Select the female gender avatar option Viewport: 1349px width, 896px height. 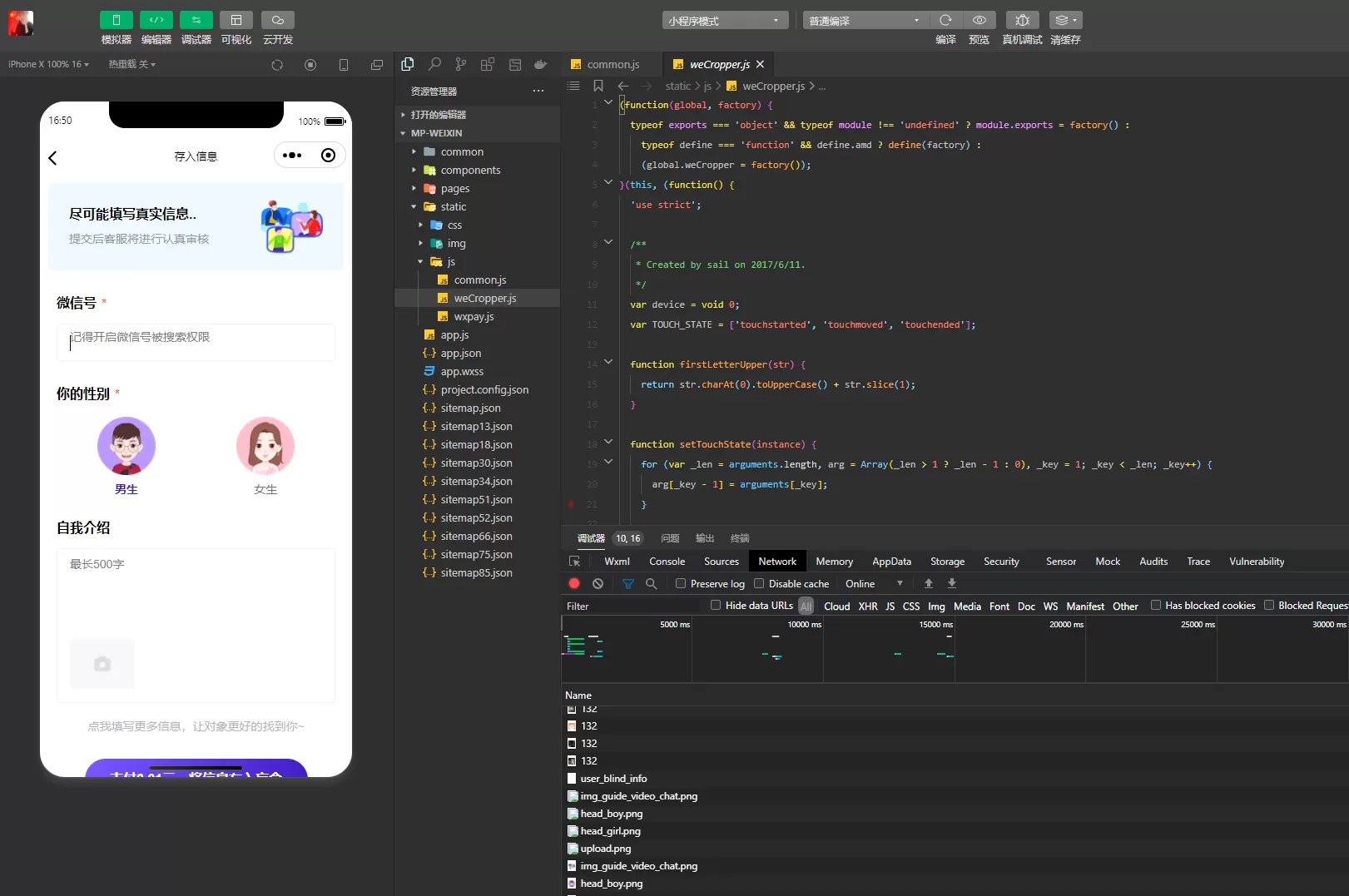[x=265, y=447]
